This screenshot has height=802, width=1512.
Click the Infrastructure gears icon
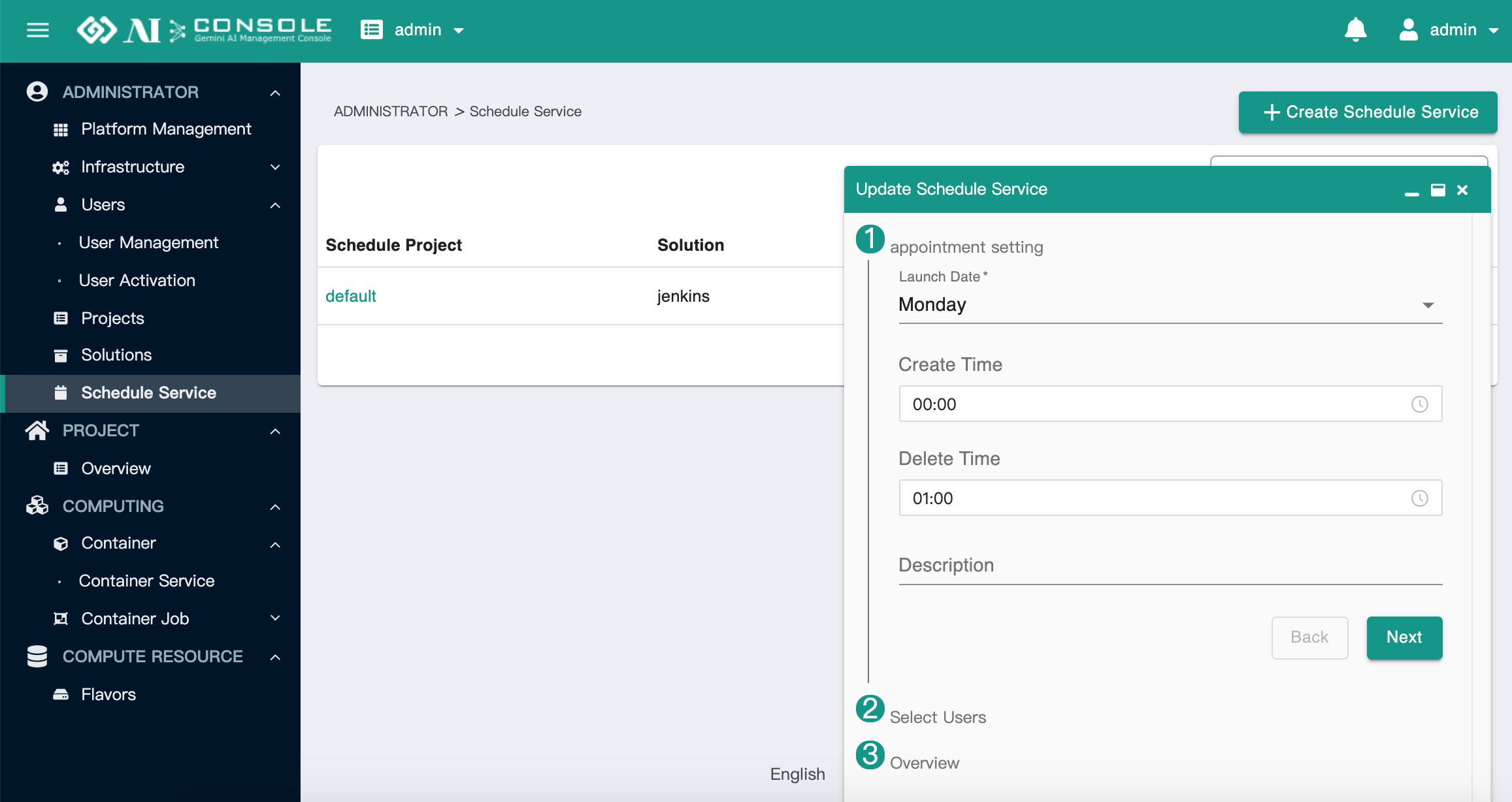pyautogui.click(x=61, y=168)
